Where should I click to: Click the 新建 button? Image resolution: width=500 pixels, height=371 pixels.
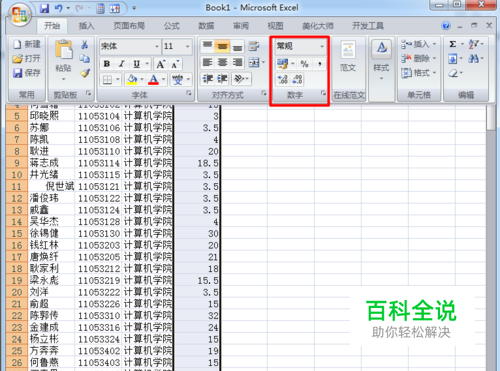(27, 44)
